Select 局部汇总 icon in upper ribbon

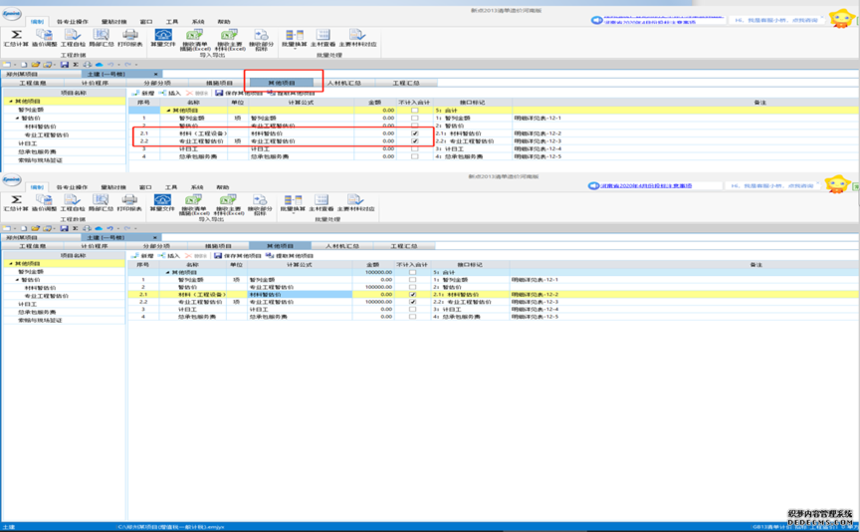pyautogui.click(x=101, y=36)
